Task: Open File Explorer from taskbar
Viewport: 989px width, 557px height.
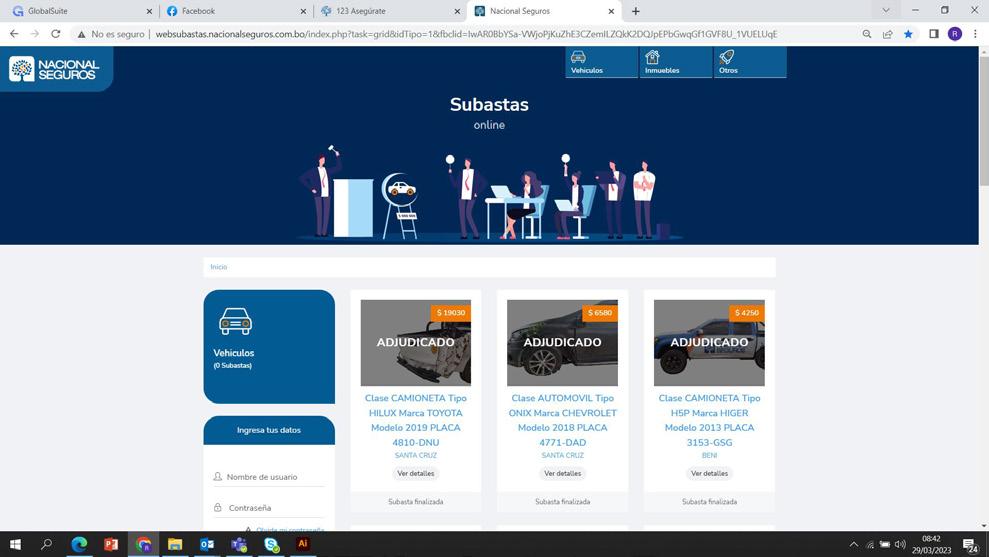Action: click(175, 544)
